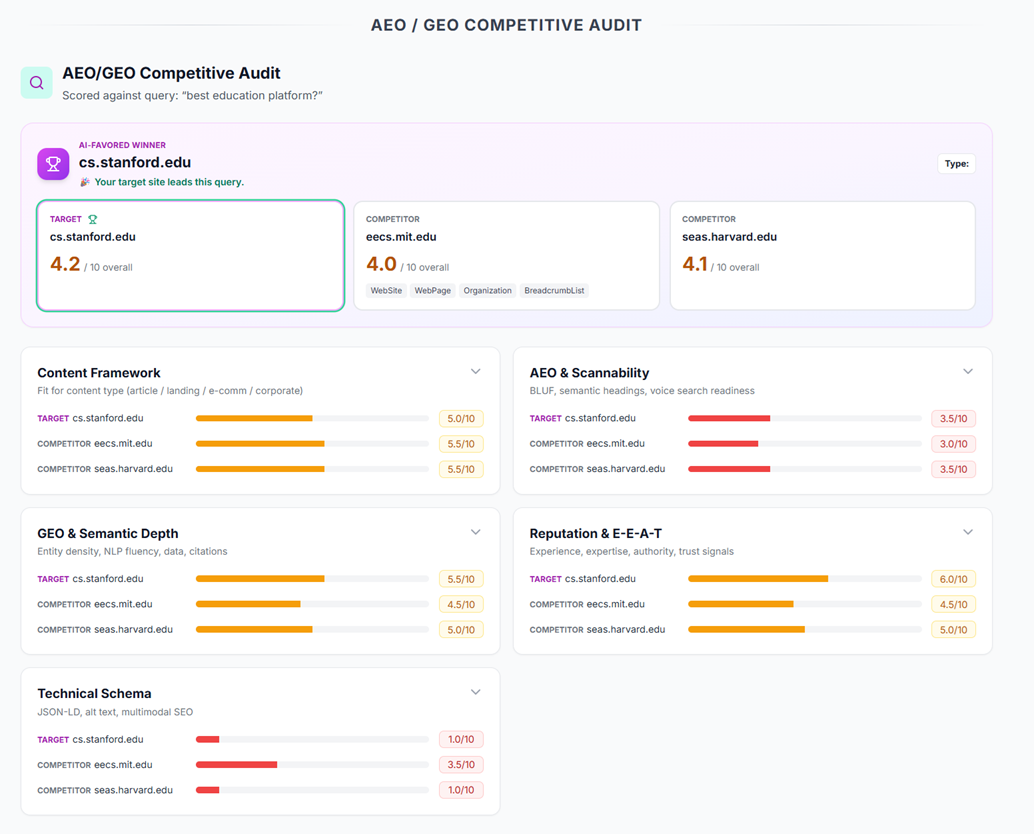Click 1.0/10 badge for seas.harvard.edu in Technical Schema
Screen dimensions: 1034x834
461,790
